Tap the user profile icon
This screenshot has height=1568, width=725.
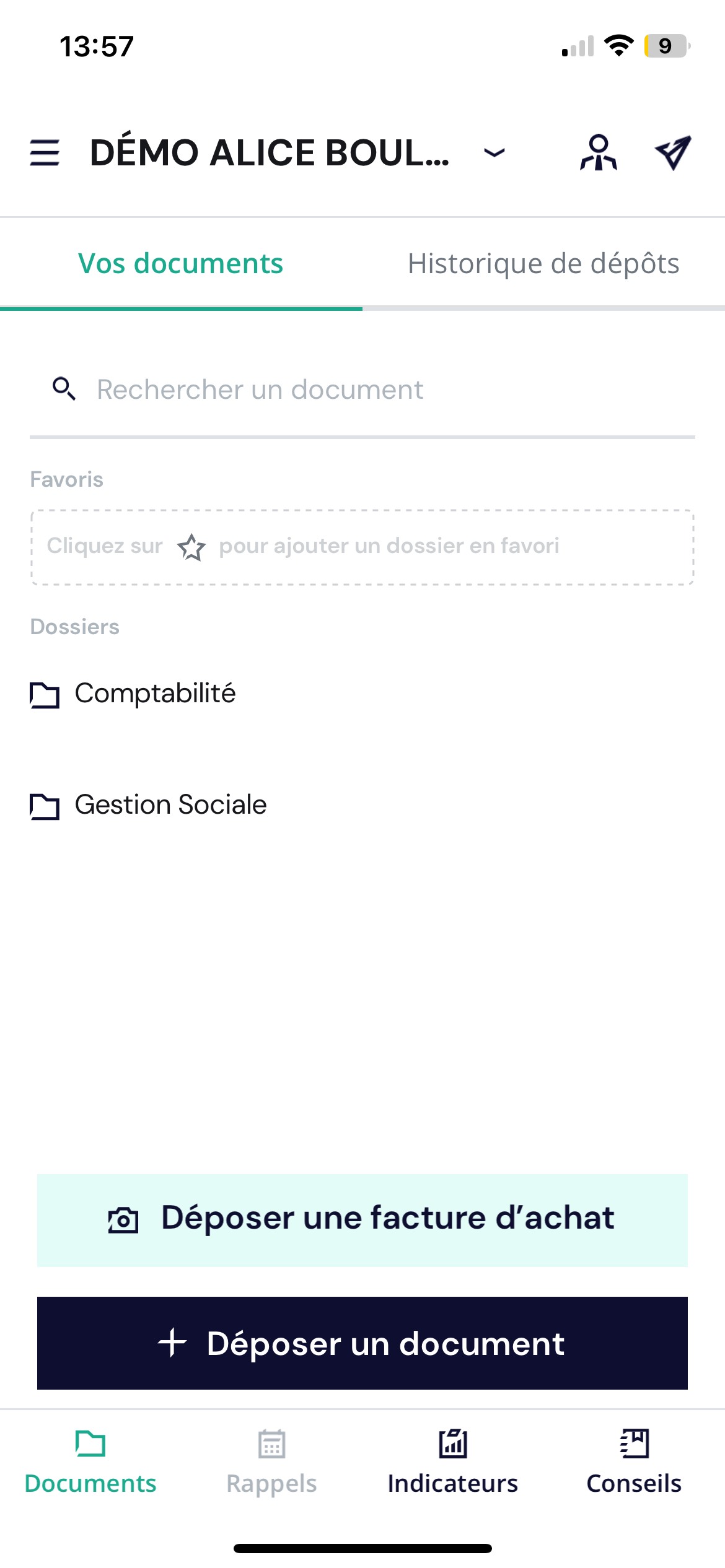598,152
